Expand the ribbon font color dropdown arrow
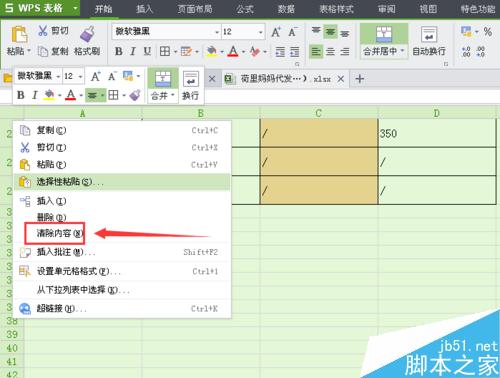 coord(243,52)
